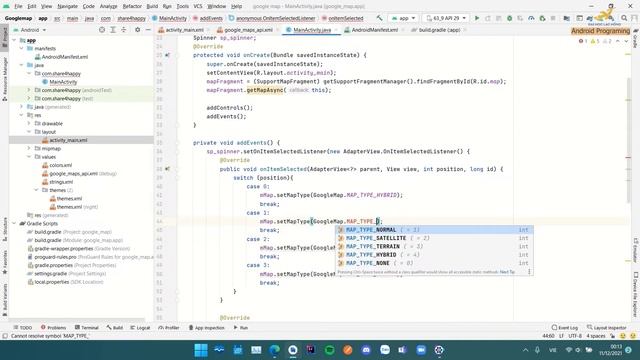Open the Build menu
This screenshot has width=640, height=360.
[x=152, y=7]
